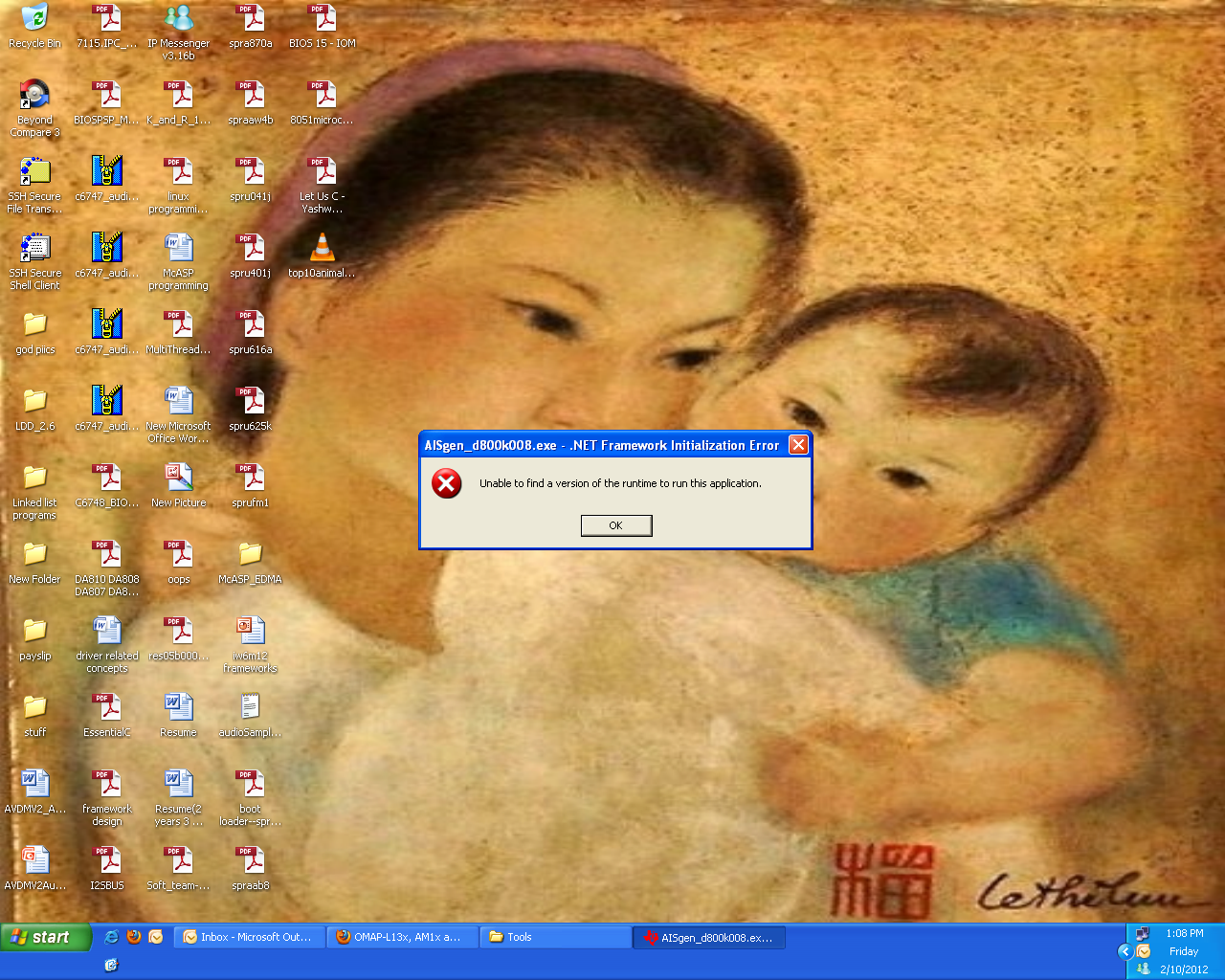Click the IP Messenger users tray icon

1143,969
